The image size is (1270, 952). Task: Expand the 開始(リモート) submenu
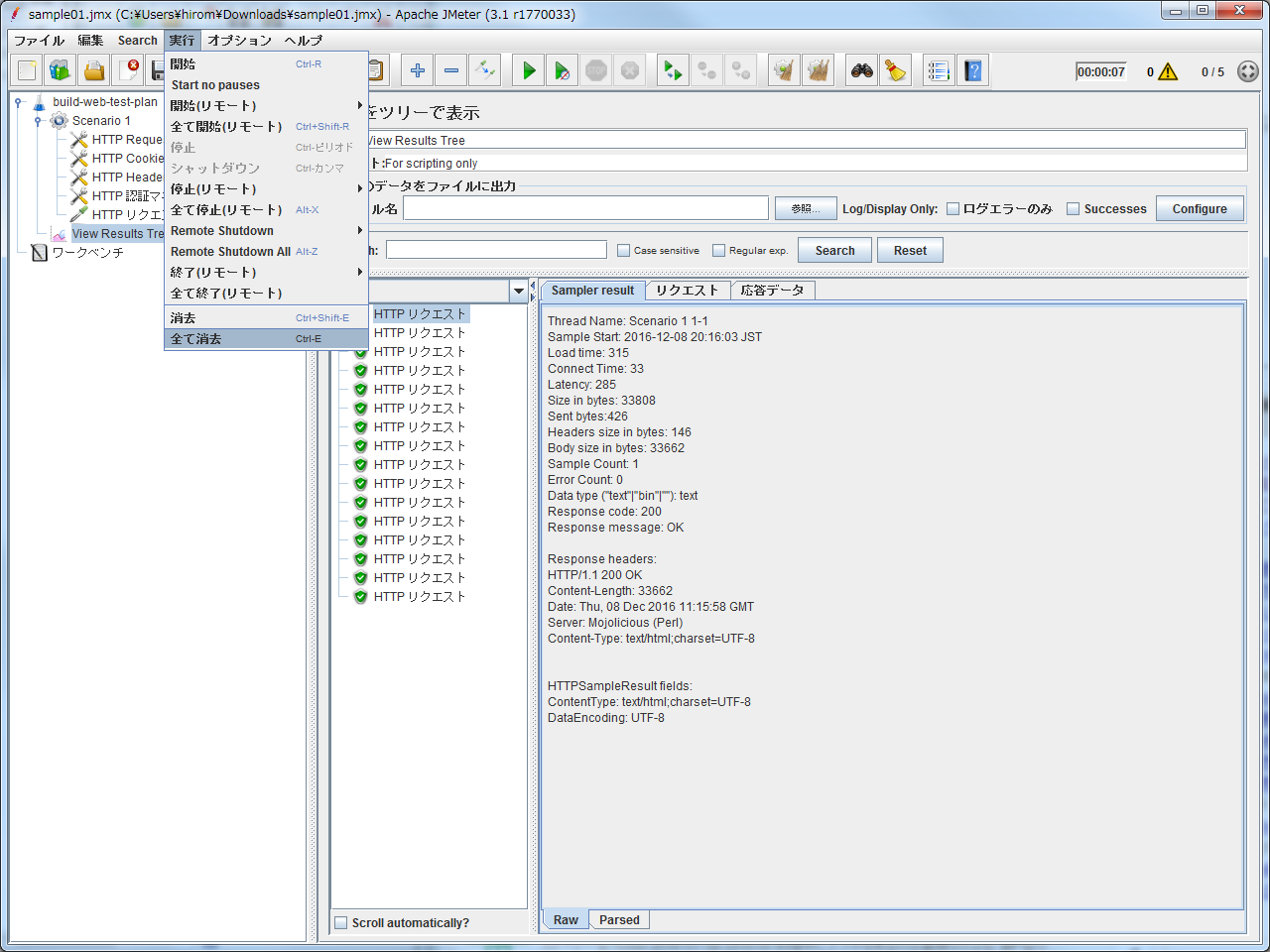(x=266, y=106)
